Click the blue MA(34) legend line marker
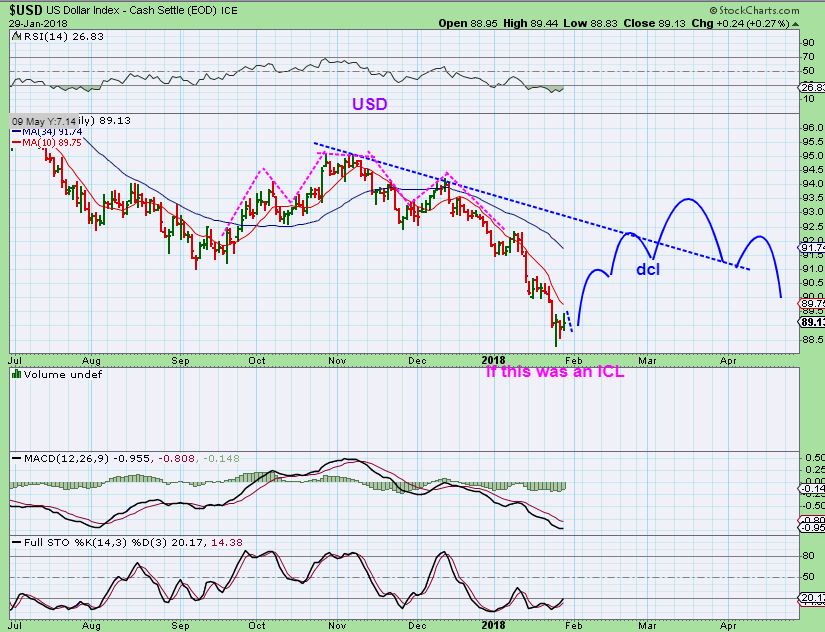825x632 pixels. click(x=15, y=131)
